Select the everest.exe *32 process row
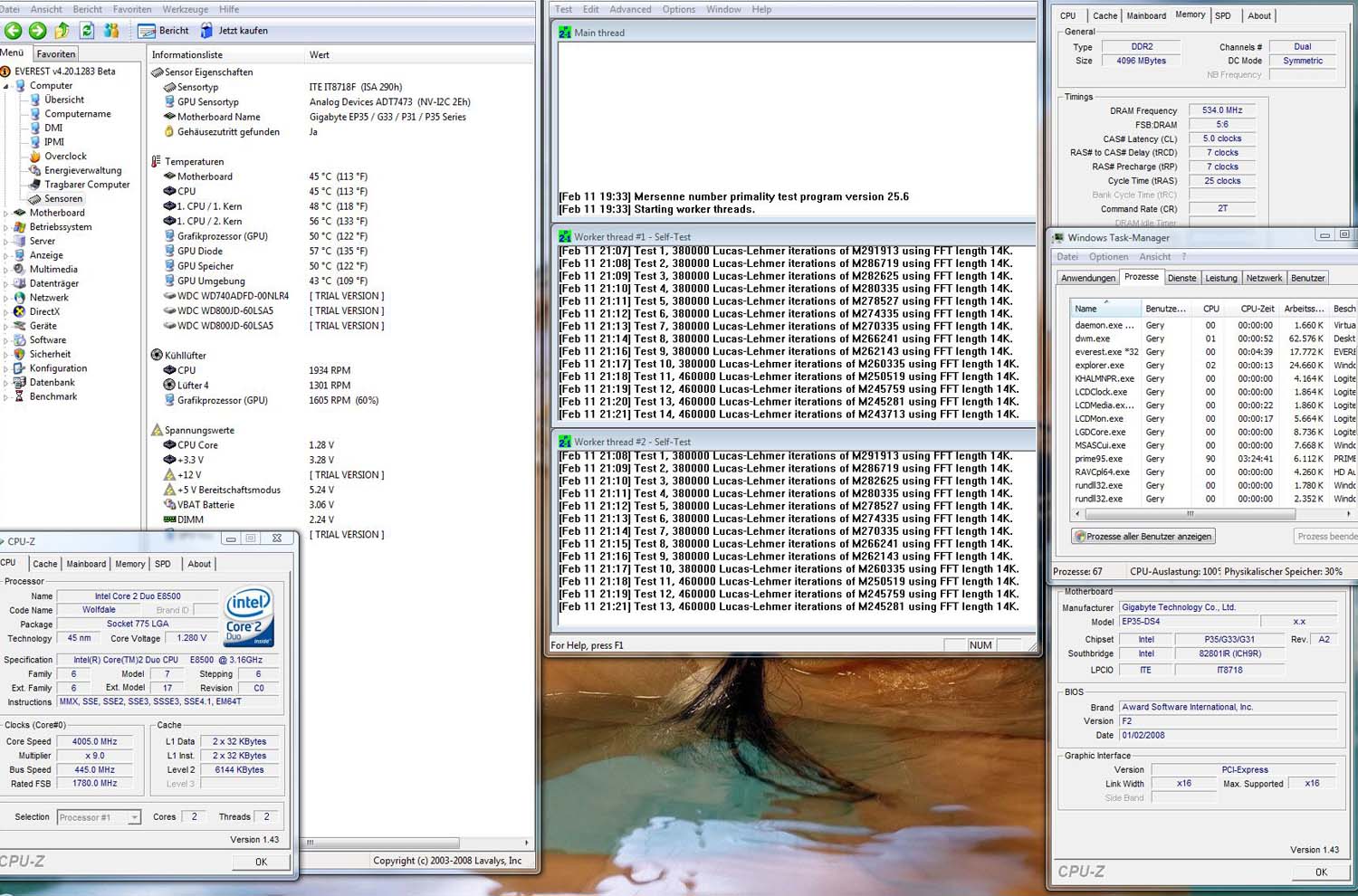This screenshot has height=896, width=1358. (1211, 352)
